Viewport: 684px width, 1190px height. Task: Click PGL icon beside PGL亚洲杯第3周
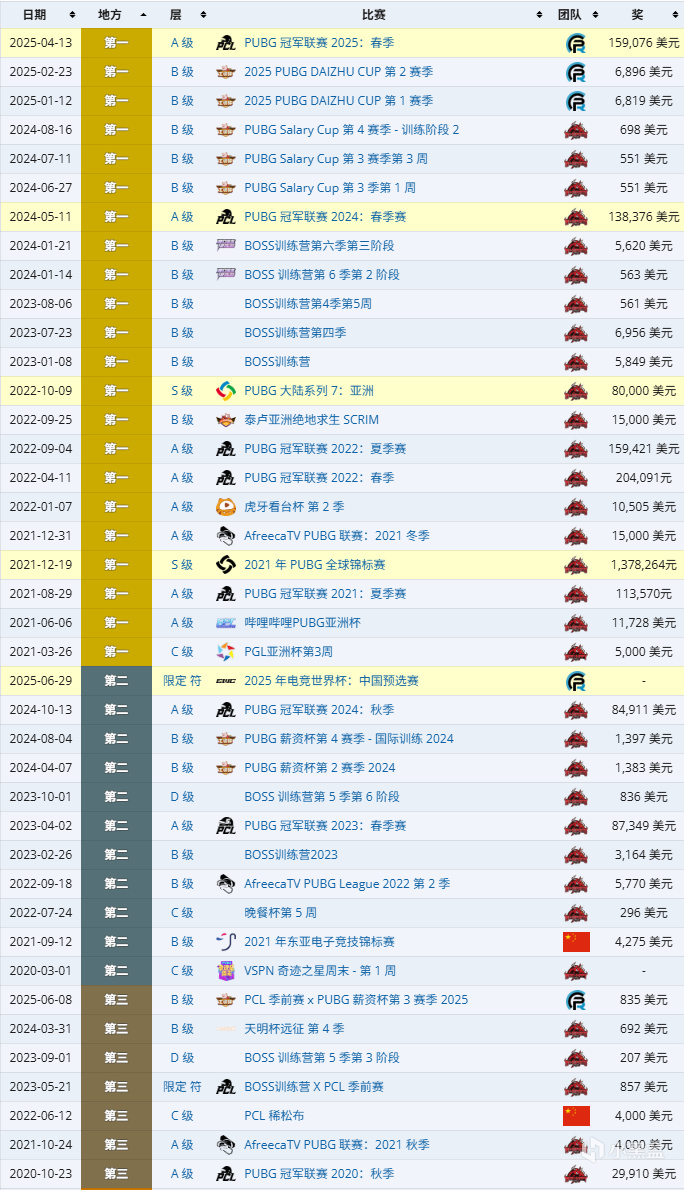pyautogui.click(x=225, y=652)
